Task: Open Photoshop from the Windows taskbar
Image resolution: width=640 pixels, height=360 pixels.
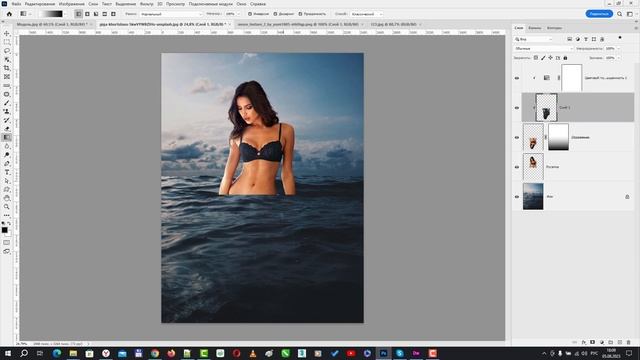Action: (x=383, y=353)
